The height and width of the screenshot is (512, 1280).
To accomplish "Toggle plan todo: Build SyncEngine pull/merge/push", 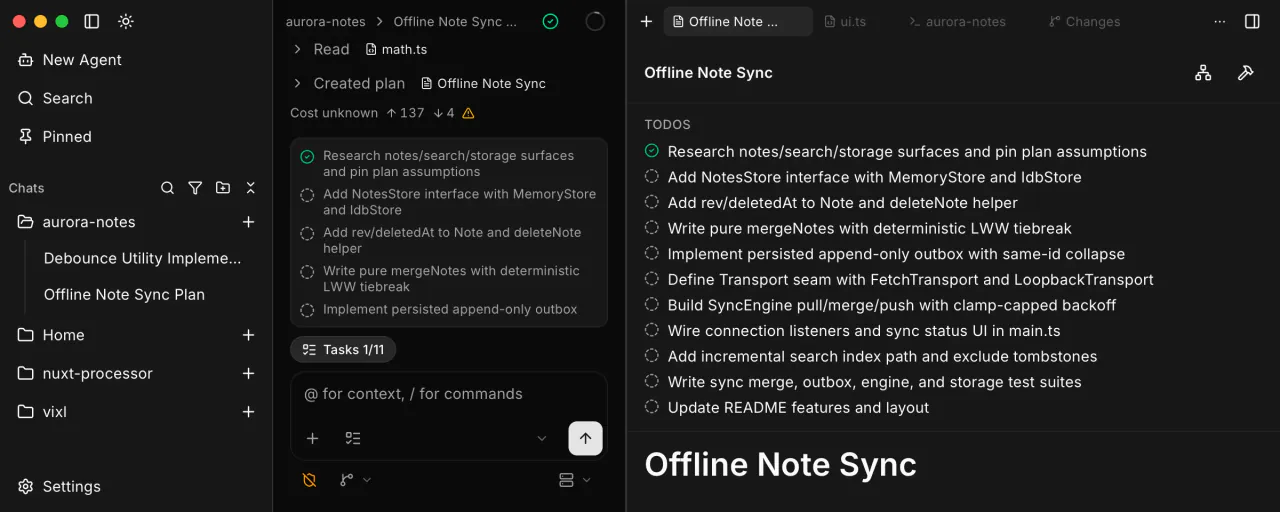I will [x=652, y=305].
